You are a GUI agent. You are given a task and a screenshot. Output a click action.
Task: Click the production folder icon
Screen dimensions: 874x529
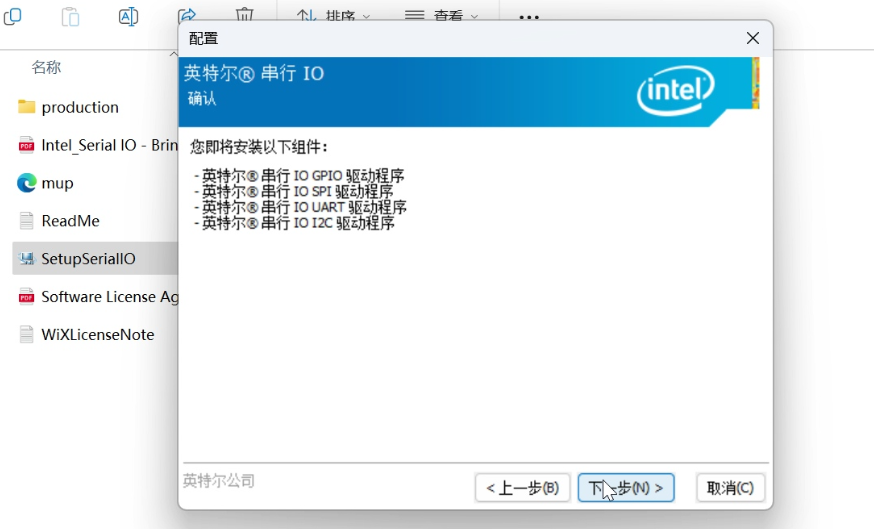[x=27, y=107]
